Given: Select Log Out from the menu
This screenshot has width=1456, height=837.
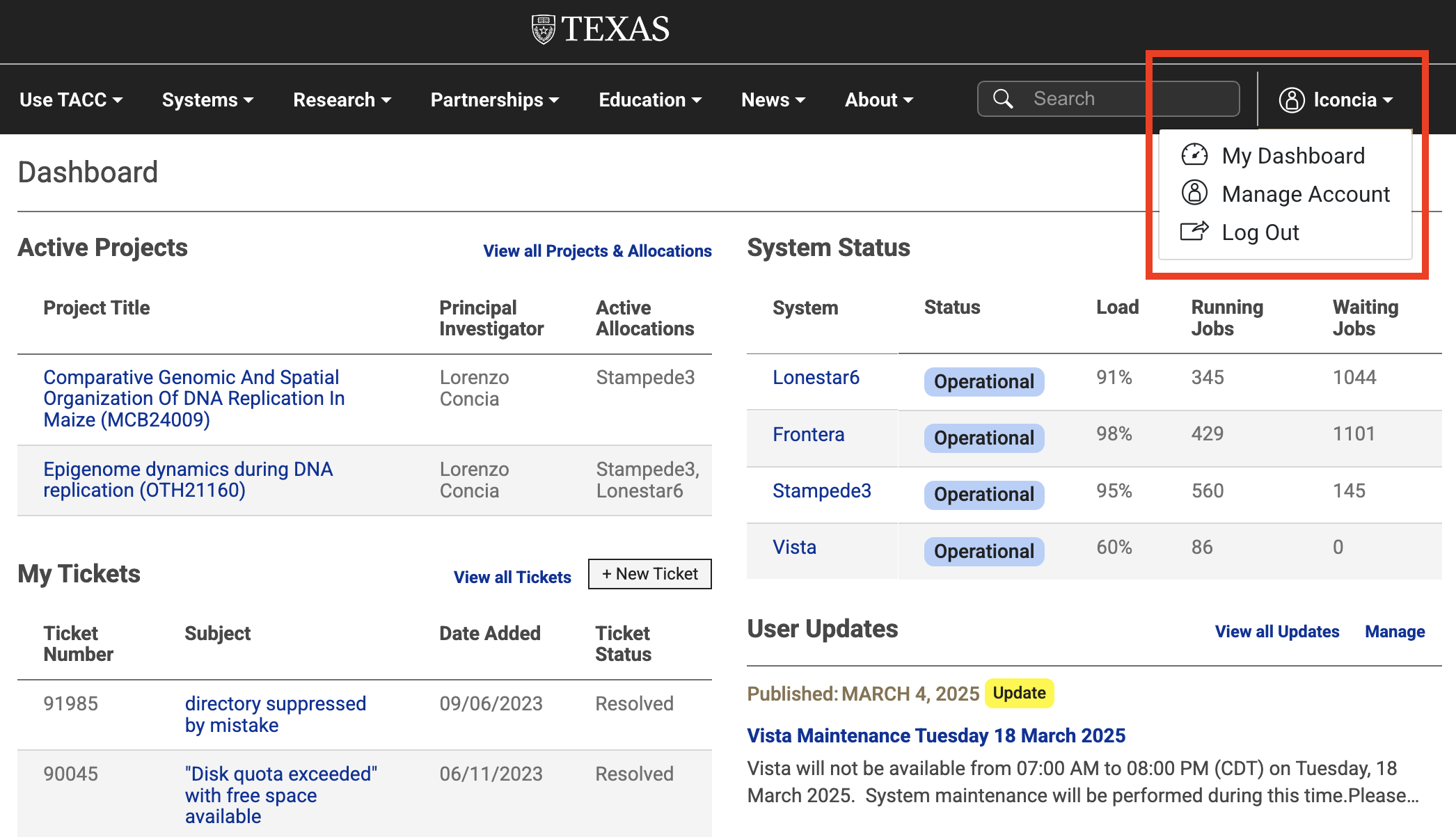Looking at the screenshot, I should tap(1260, 232).
